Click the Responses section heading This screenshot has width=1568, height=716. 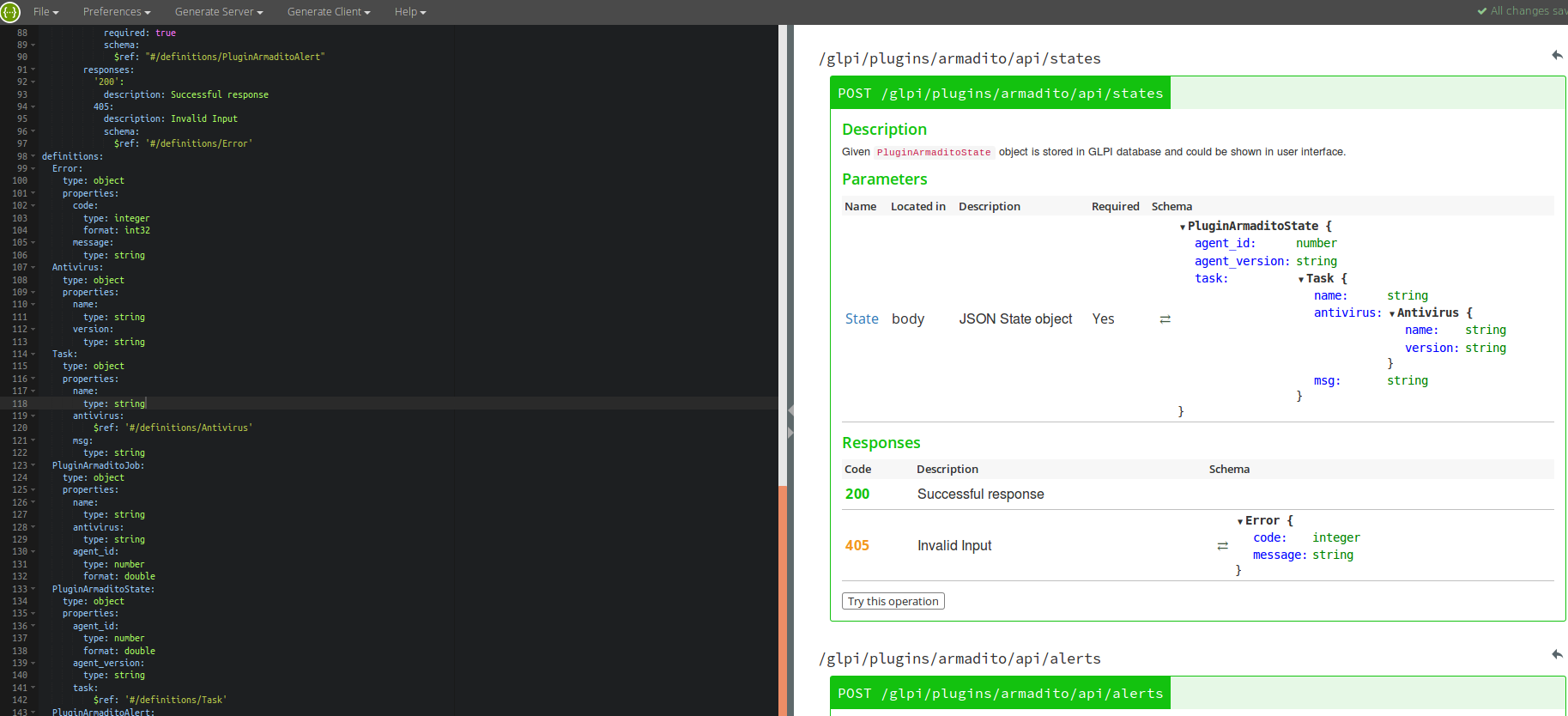881,443
